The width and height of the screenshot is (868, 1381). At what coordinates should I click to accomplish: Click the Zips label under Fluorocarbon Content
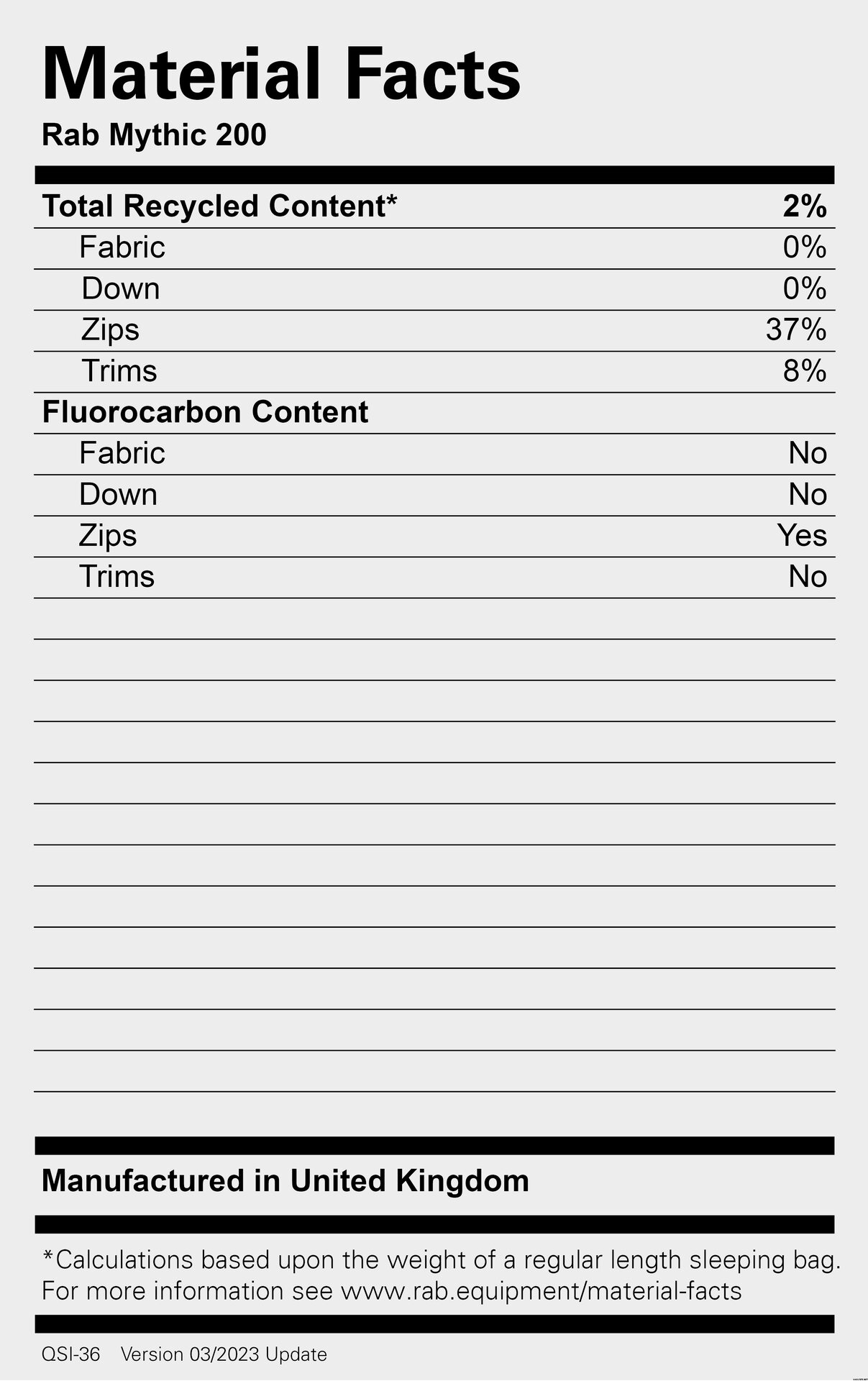click(108, 536)
